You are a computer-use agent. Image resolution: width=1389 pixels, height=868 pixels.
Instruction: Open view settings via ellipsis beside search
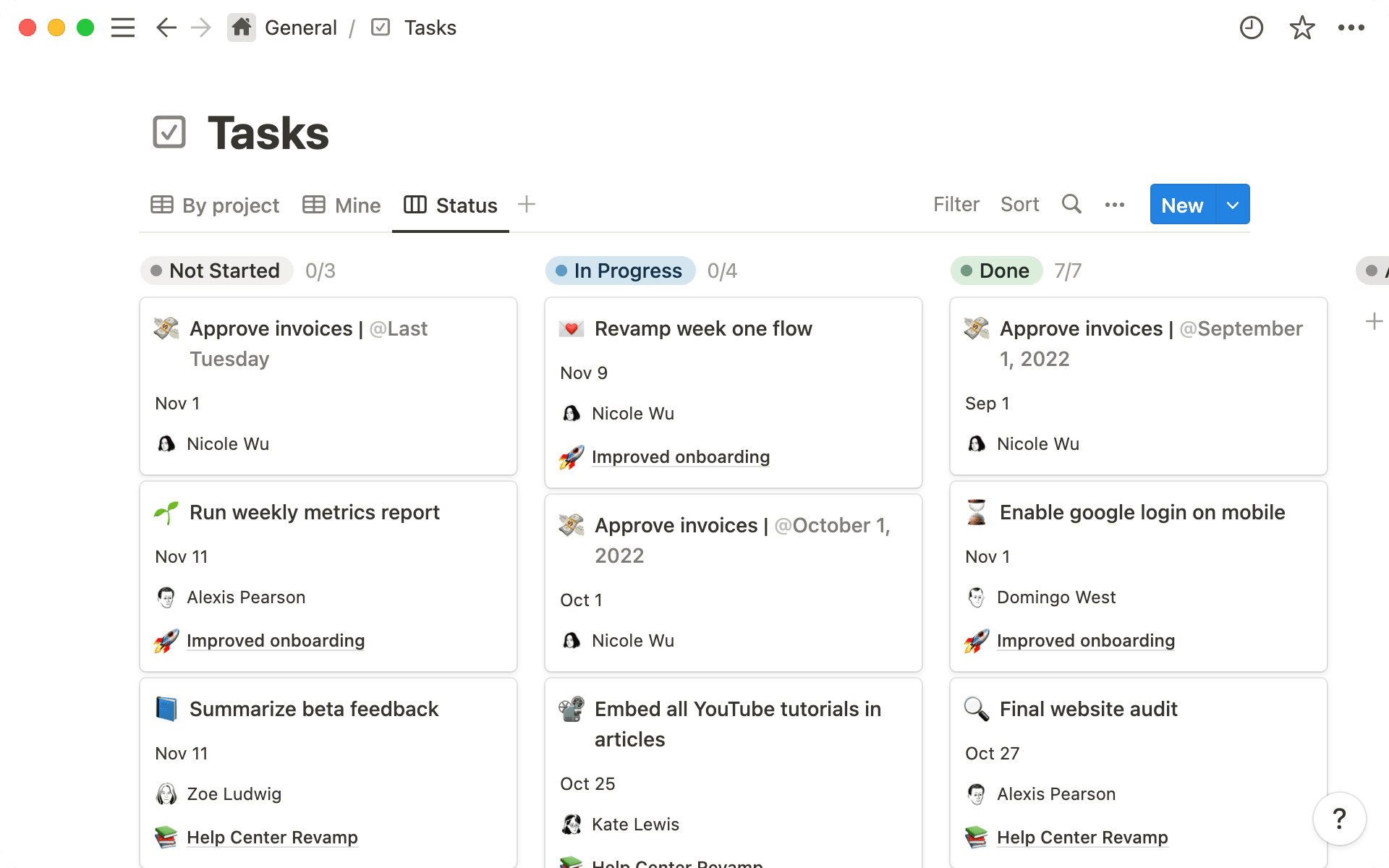tap(1115, 205)
